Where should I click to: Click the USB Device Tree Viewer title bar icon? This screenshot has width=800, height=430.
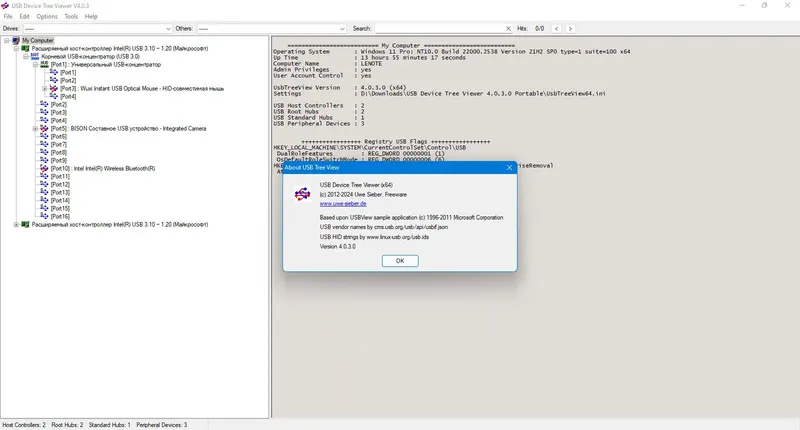coord(5,6)
